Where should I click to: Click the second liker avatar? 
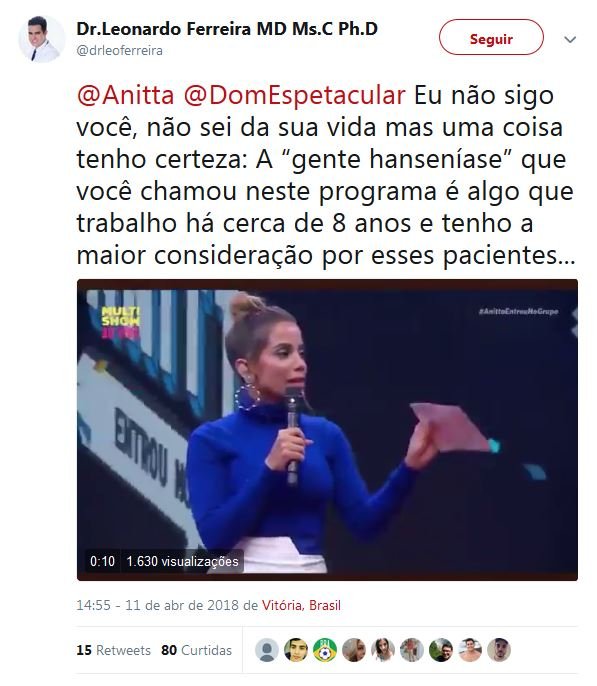pos(296,650)
